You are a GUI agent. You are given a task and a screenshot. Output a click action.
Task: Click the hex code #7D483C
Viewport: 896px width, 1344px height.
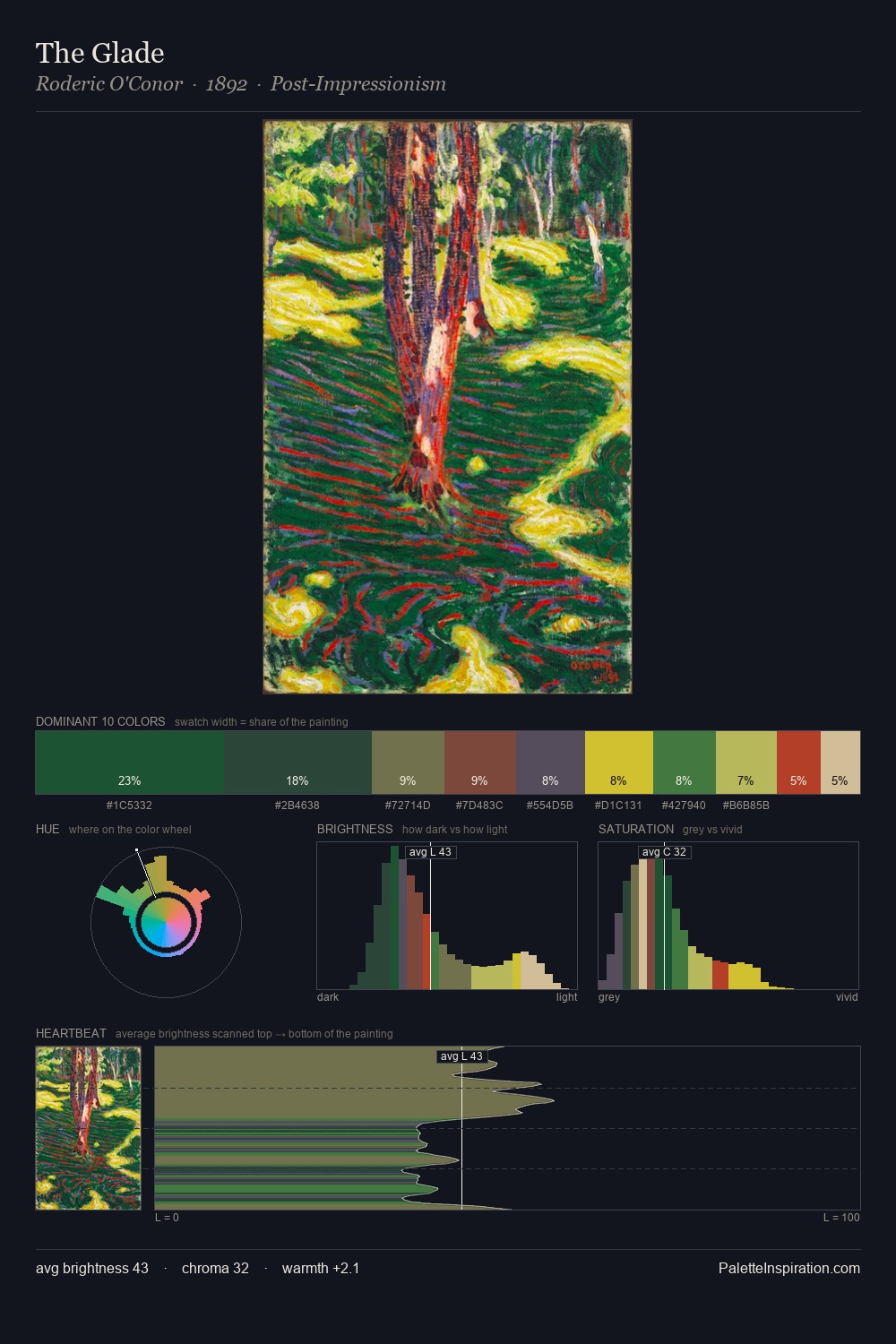(x=479, y=806)
